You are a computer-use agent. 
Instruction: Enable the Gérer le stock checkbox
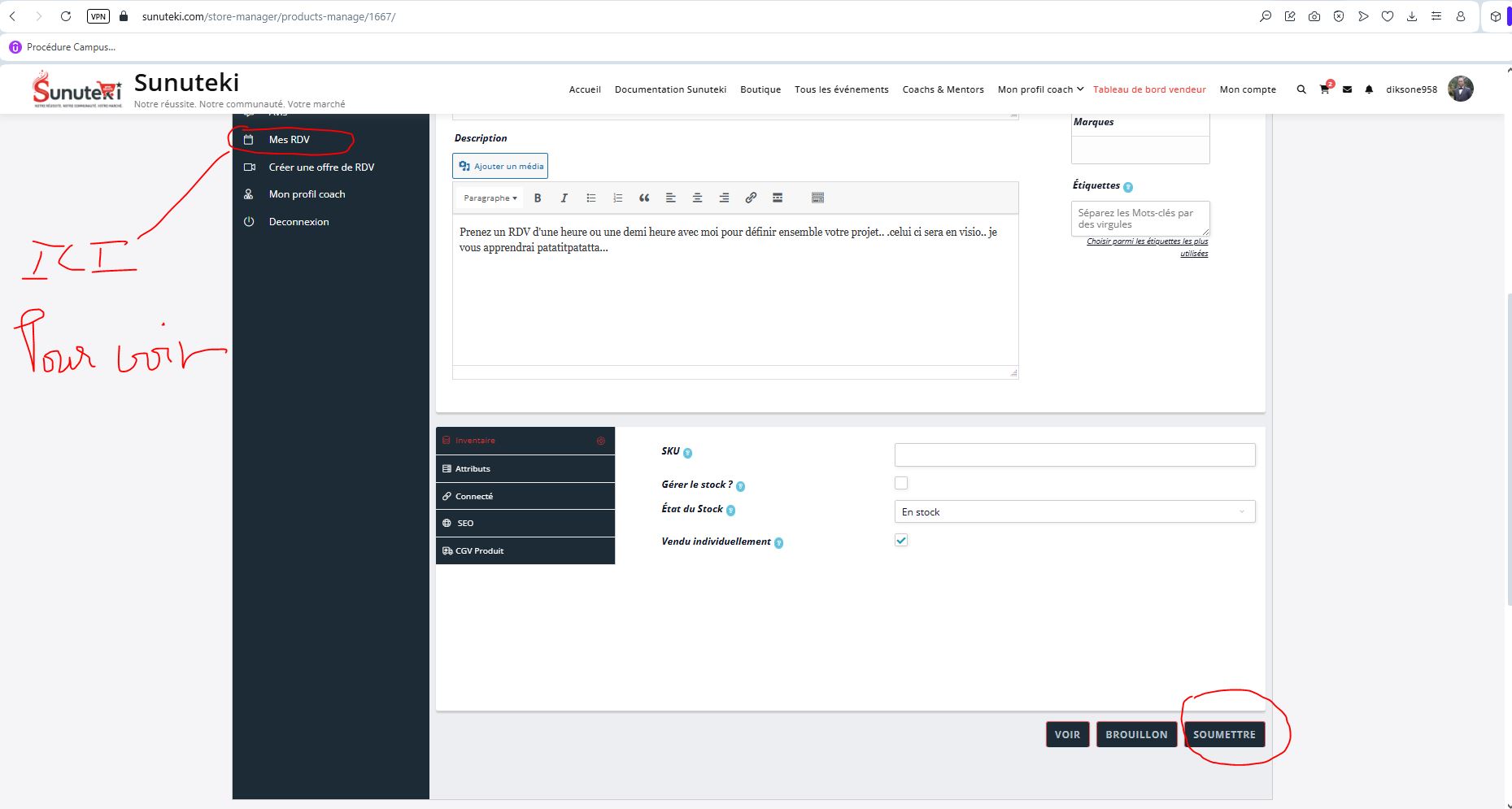(x=901, y=483)
